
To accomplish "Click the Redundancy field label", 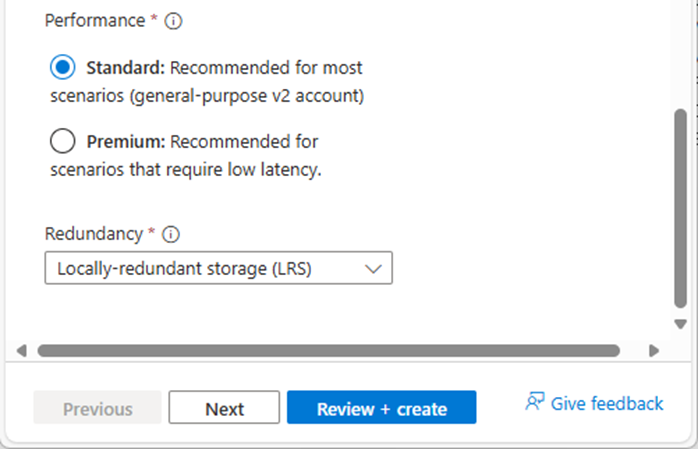I will pyautogui.click(x=94, y=234).
